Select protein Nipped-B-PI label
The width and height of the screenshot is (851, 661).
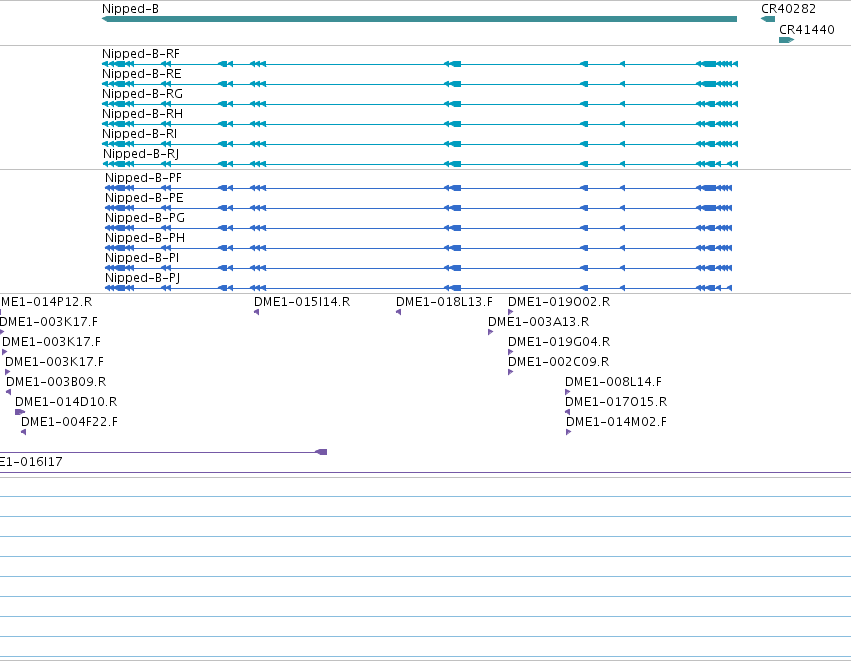(142, 258)
